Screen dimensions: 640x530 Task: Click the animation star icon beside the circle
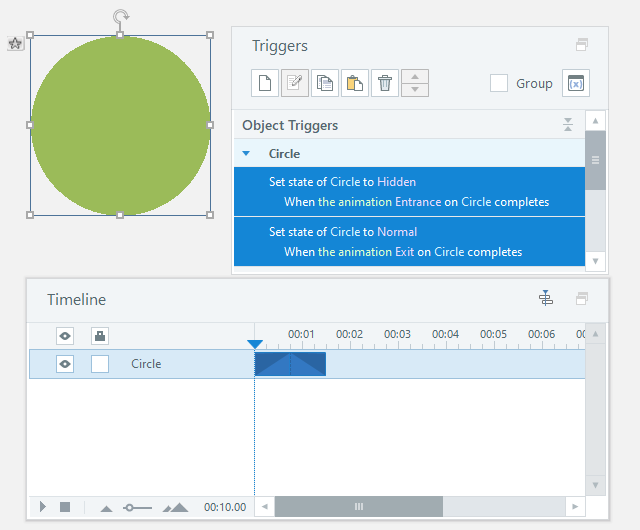point(15,43)
